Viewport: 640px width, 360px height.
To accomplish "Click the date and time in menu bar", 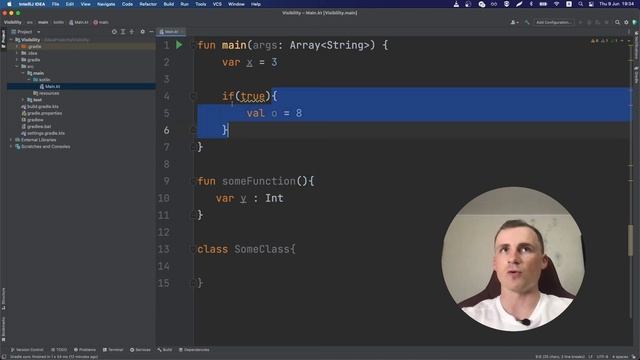I will pyautogui.click(x=616, y=4).
